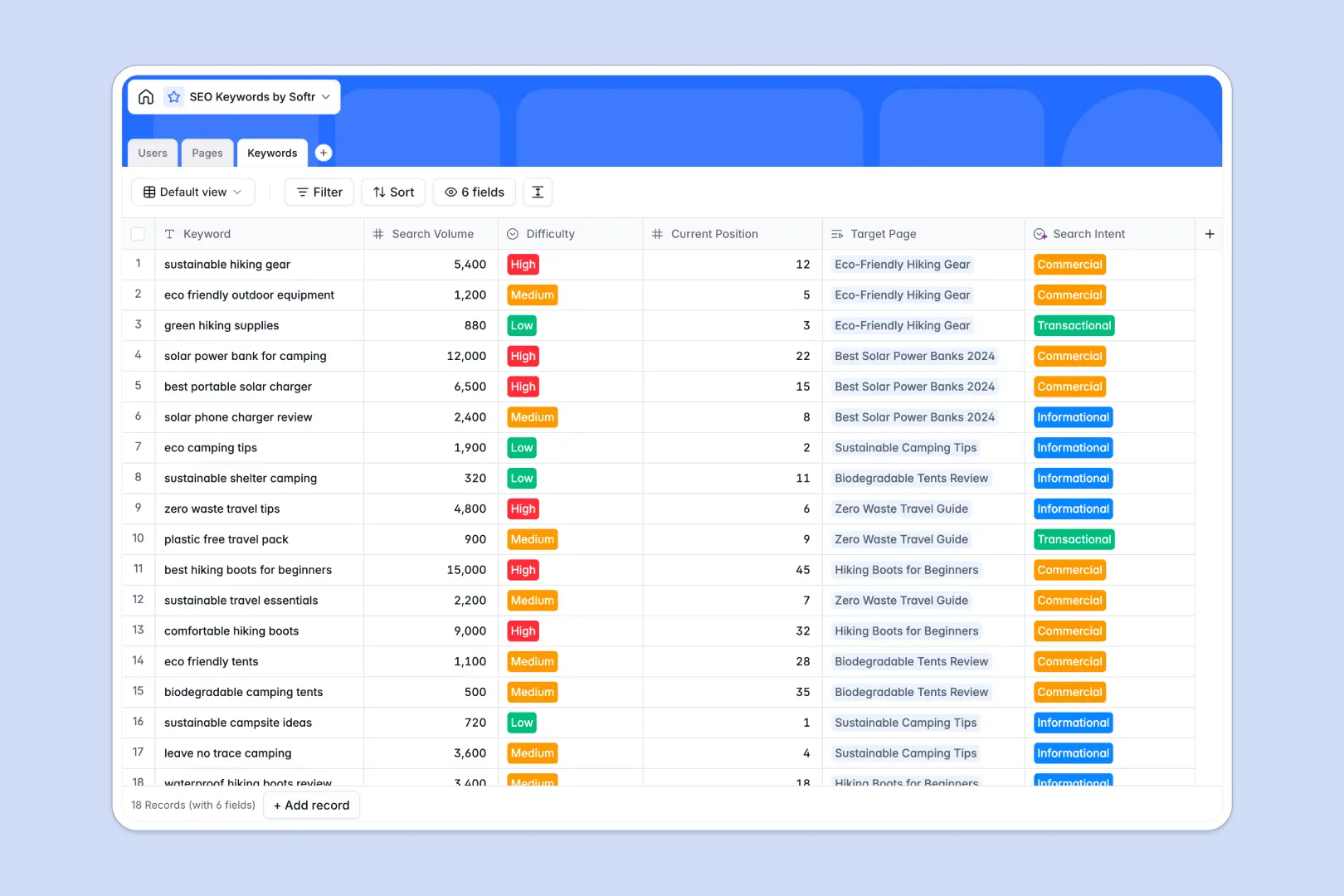The height and width of the screenshot is (896, 1344).
Task: Click the eye icon on the 6 fields button
Action: [450, 192]
